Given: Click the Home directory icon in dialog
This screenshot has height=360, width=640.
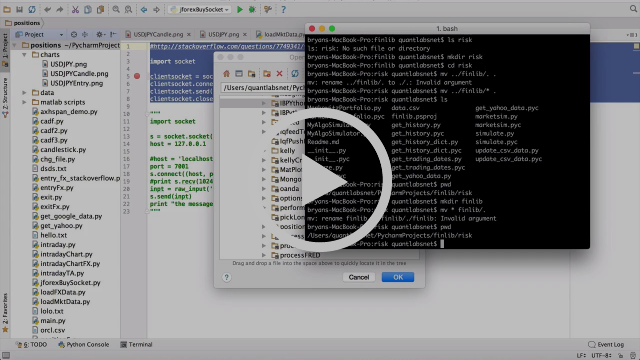Looking at the screenshot, I should pos(227,74).
